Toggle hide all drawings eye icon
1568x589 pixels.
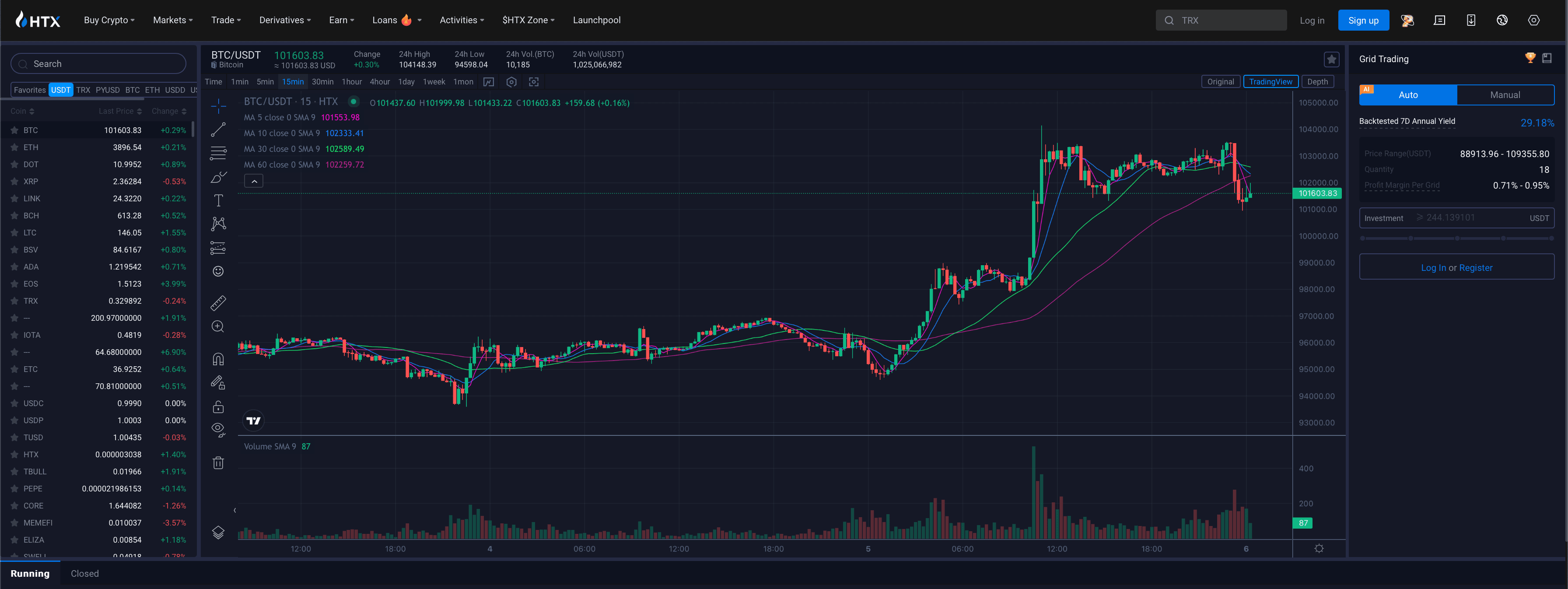click(218, 430)
